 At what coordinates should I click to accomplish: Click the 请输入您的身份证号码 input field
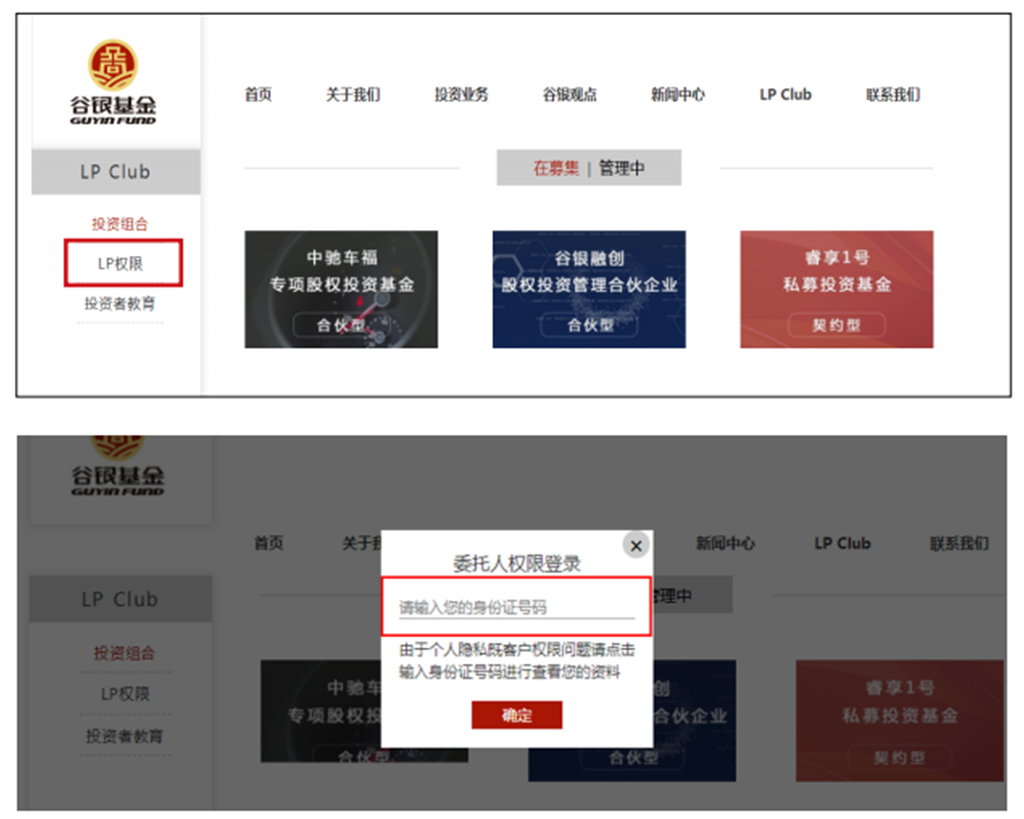516,607
